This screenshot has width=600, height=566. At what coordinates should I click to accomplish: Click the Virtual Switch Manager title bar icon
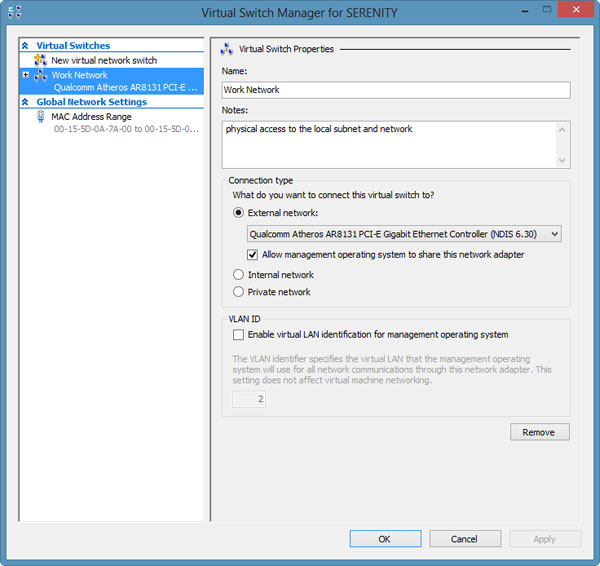(14, 11)
